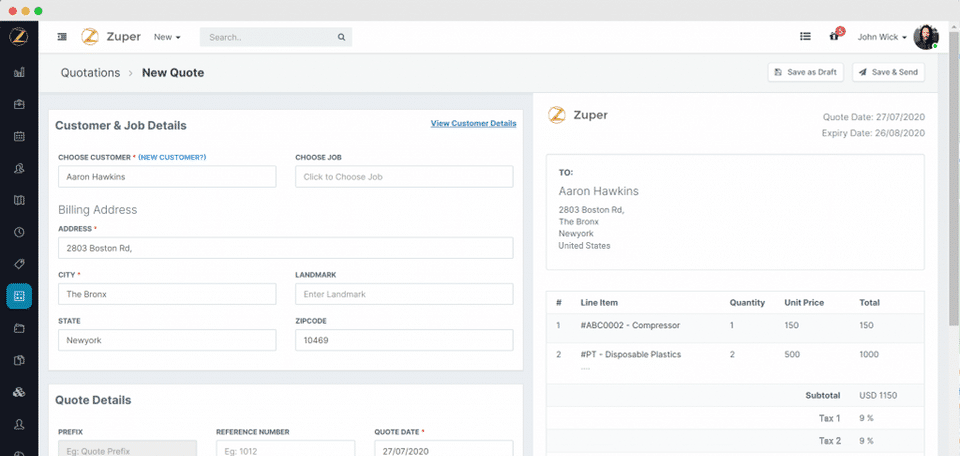960x456 pixels.
Task: Toggle the sidebar collapse menu icon
Action: point(62,37)
